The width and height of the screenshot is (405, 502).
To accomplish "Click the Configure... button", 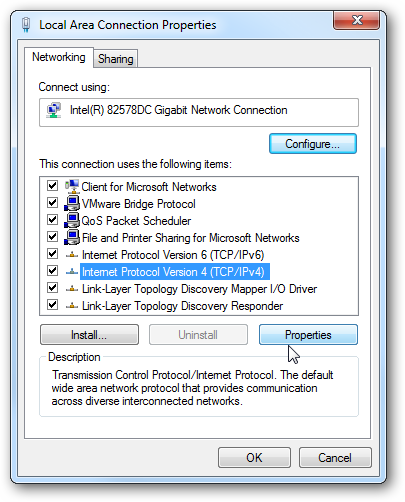I will (313, 144).
